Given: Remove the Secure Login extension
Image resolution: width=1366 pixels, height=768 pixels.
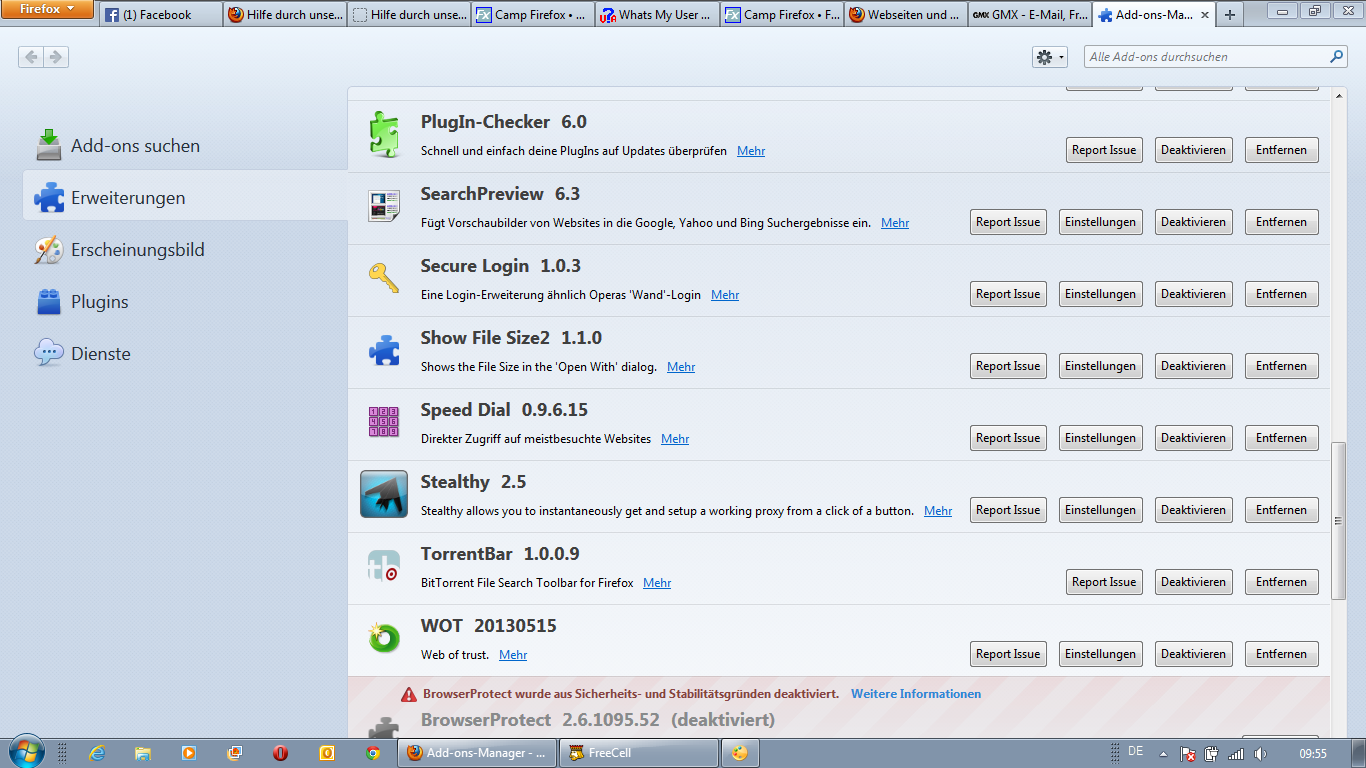Looking at the screenshot, I should point(1282,294).
